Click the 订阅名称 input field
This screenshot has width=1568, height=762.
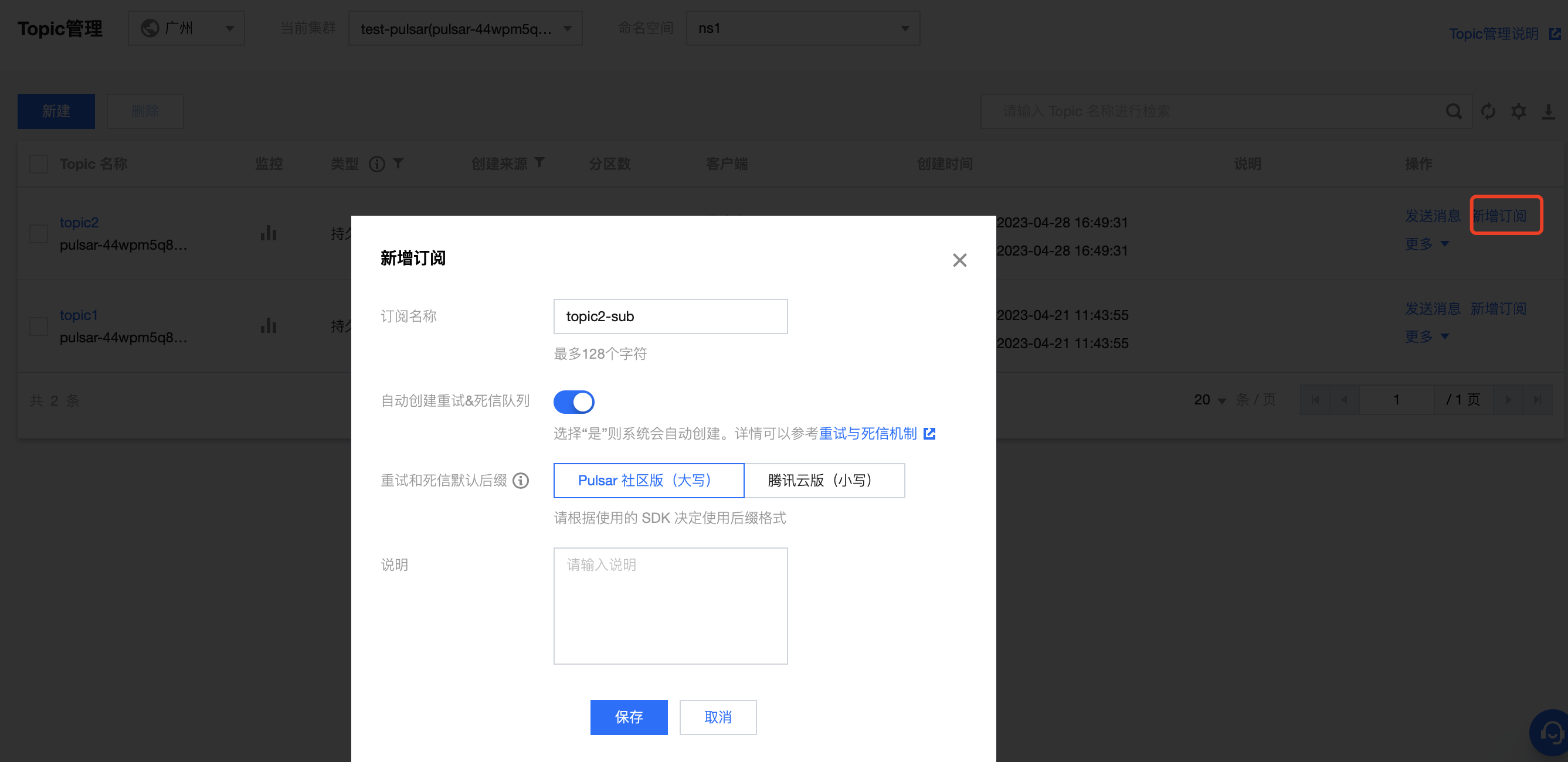coord(670,317)
